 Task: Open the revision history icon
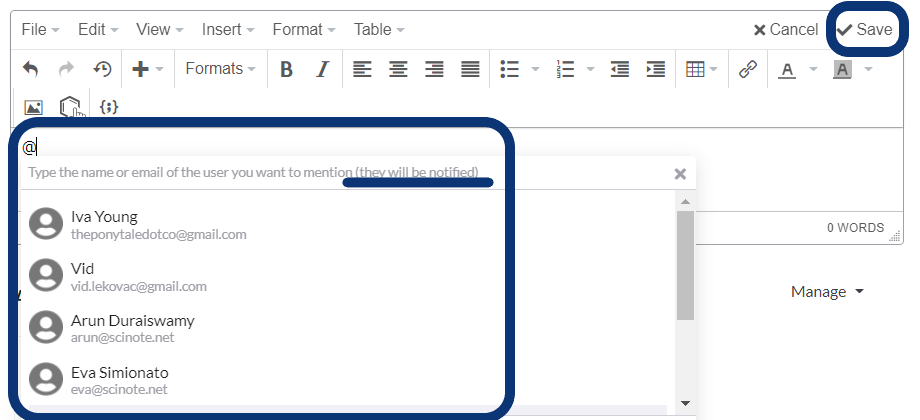(102, 69)
